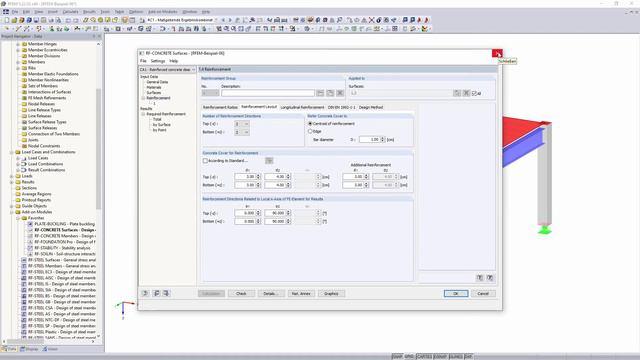Click the New file icon in the RFEM toolbar

tap(7, 20)
